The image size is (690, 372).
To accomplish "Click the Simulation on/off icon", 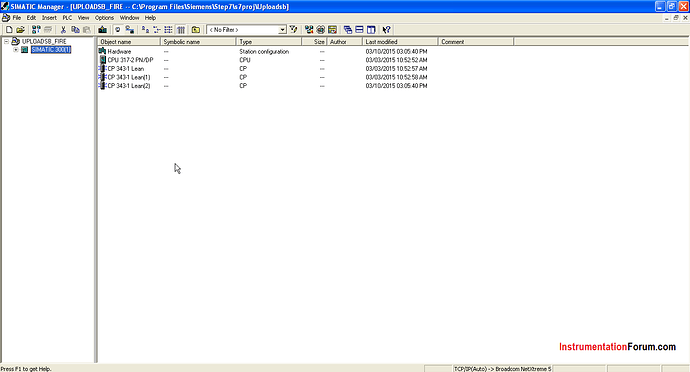I will (321, 29).
